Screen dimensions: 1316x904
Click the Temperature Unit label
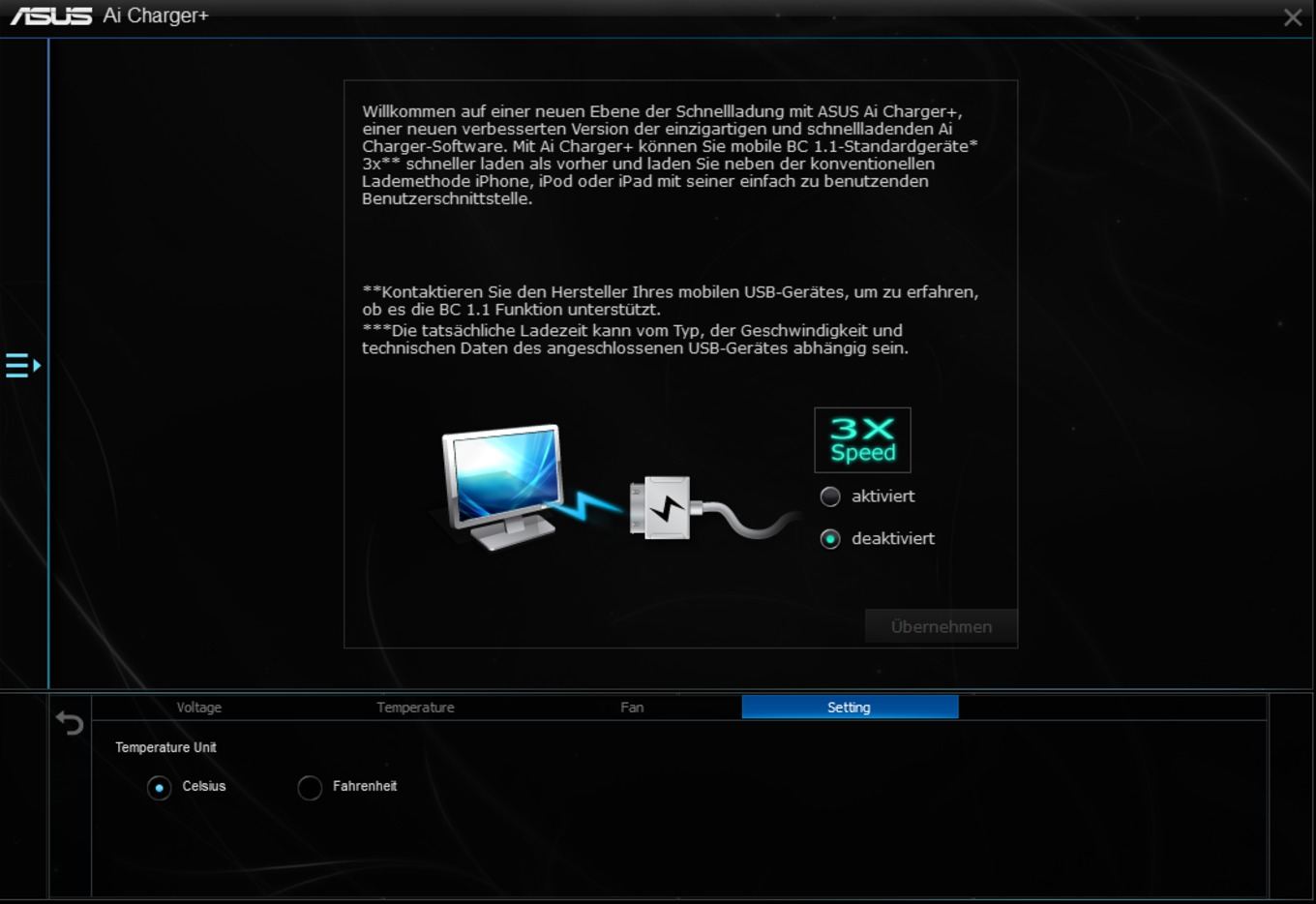click(x=165, y=747)
